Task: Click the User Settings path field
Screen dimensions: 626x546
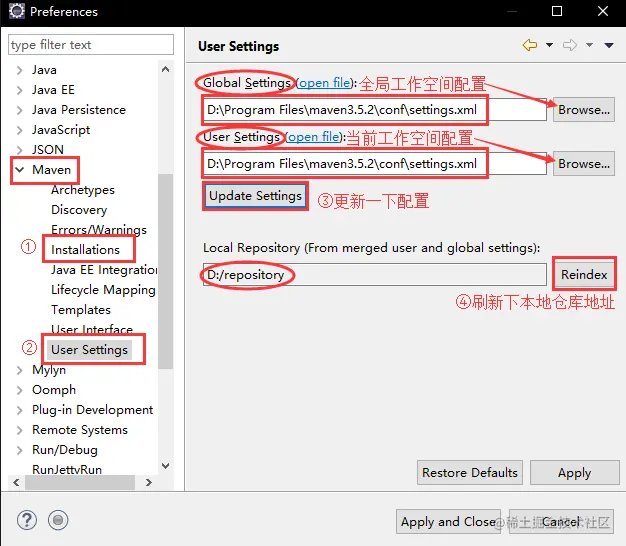Action: tap(374, 164)
